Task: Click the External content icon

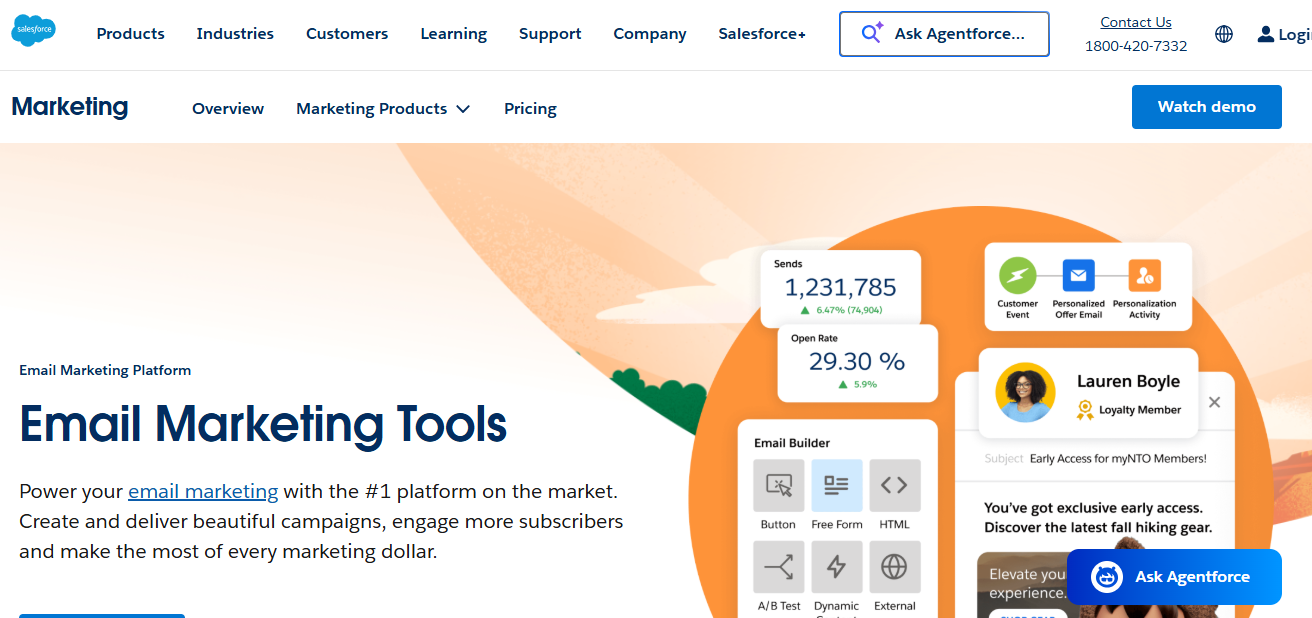Action: tap(894, 568)
